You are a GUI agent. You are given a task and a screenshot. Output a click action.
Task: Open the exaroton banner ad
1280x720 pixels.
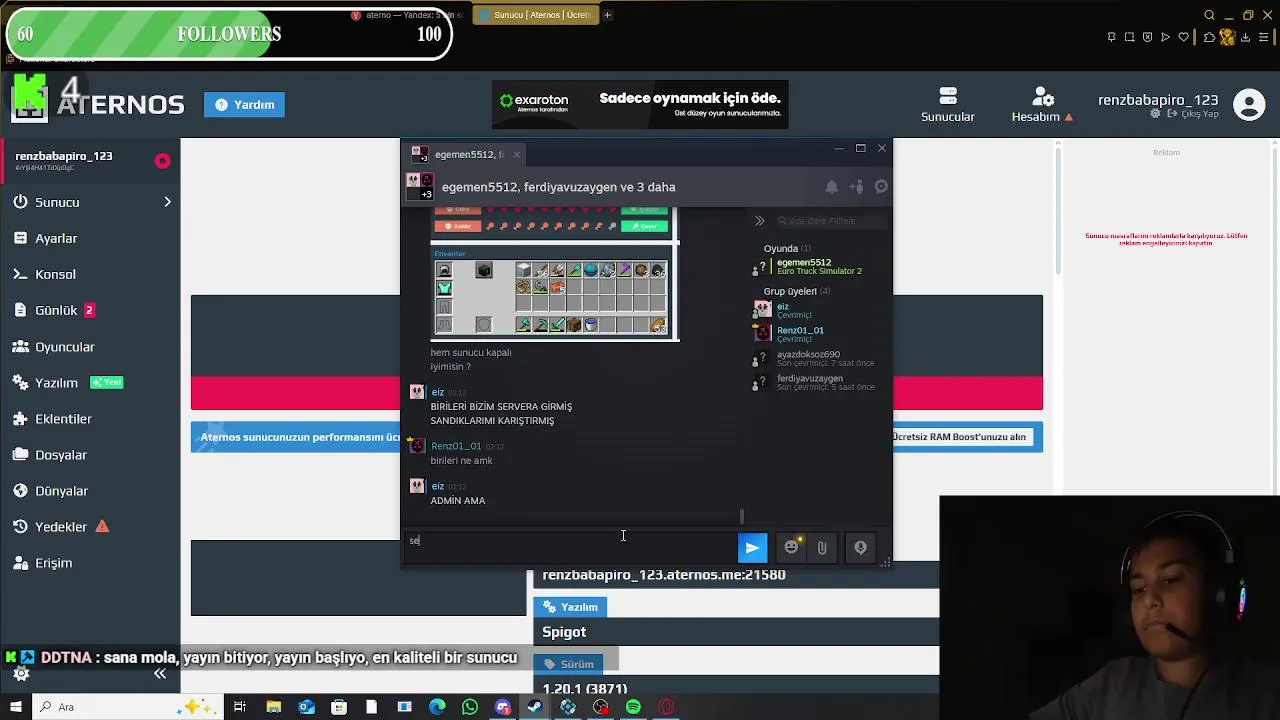pos(640,105)
